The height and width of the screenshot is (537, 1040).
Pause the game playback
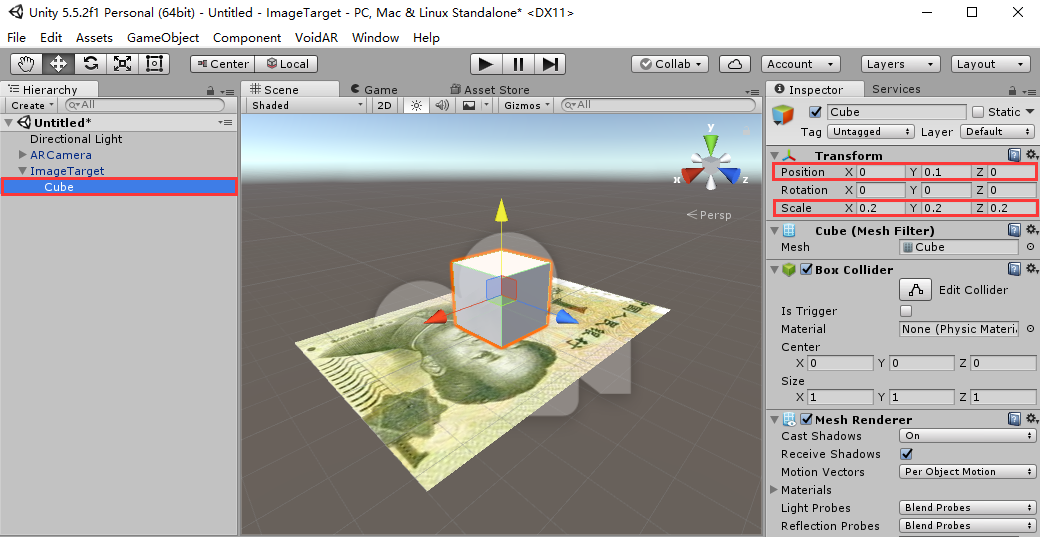pos(518,64)
